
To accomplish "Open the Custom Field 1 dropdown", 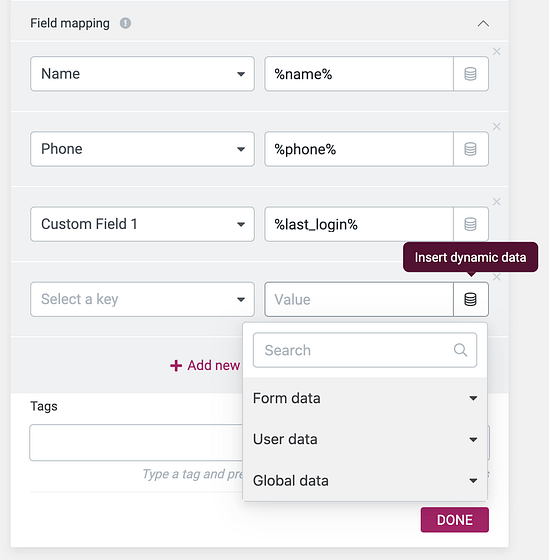I will (142, 224).
